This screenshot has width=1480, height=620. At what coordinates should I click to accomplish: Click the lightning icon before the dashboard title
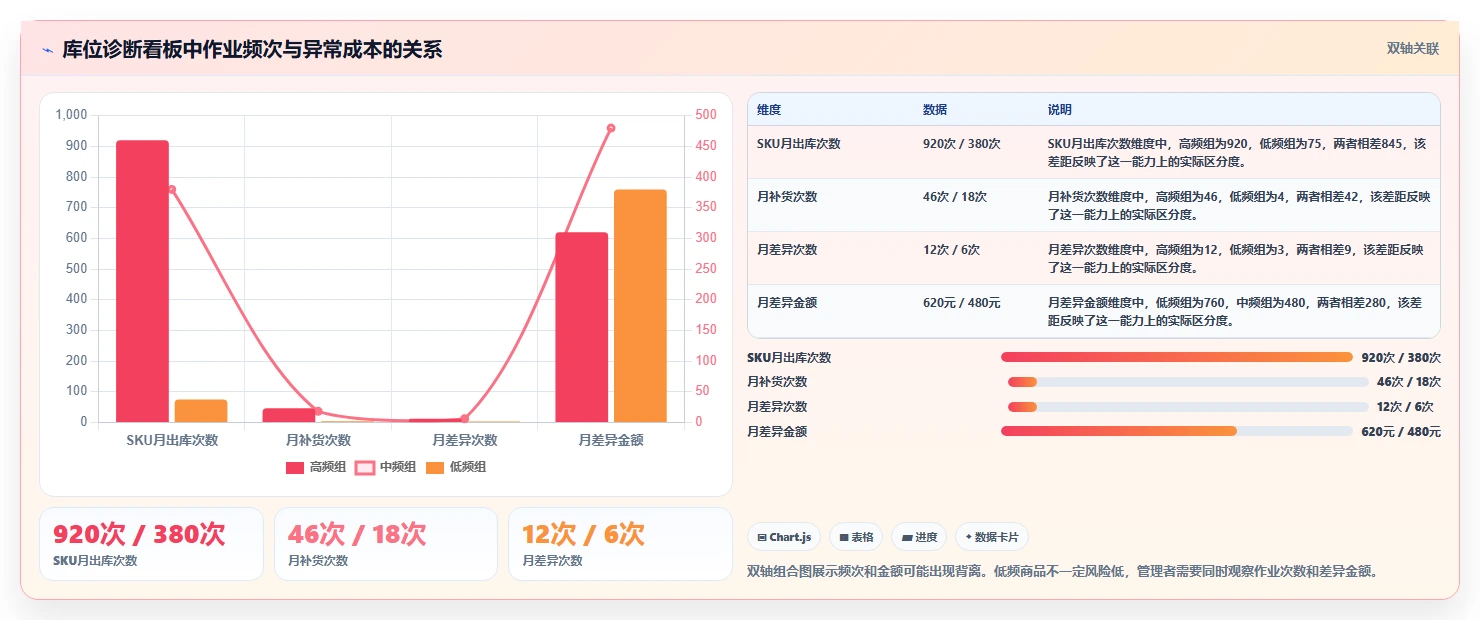(x=48, y=49)
